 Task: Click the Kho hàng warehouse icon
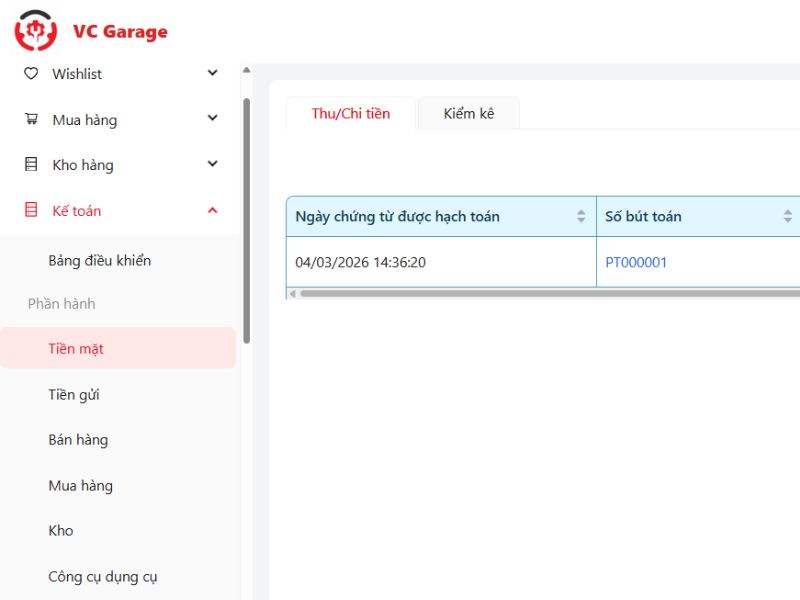31,165
